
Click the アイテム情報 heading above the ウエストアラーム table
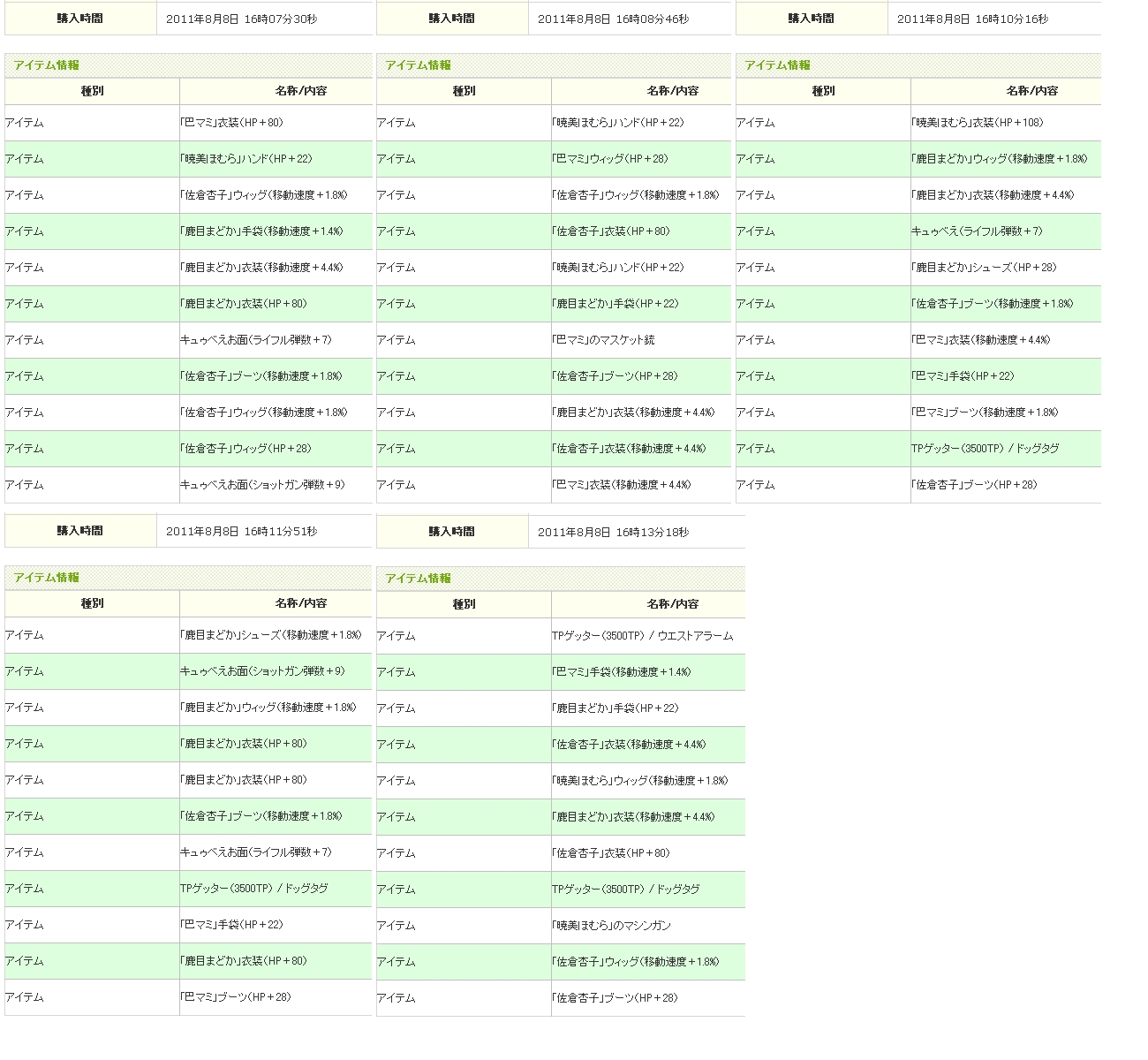pos(419,579)
